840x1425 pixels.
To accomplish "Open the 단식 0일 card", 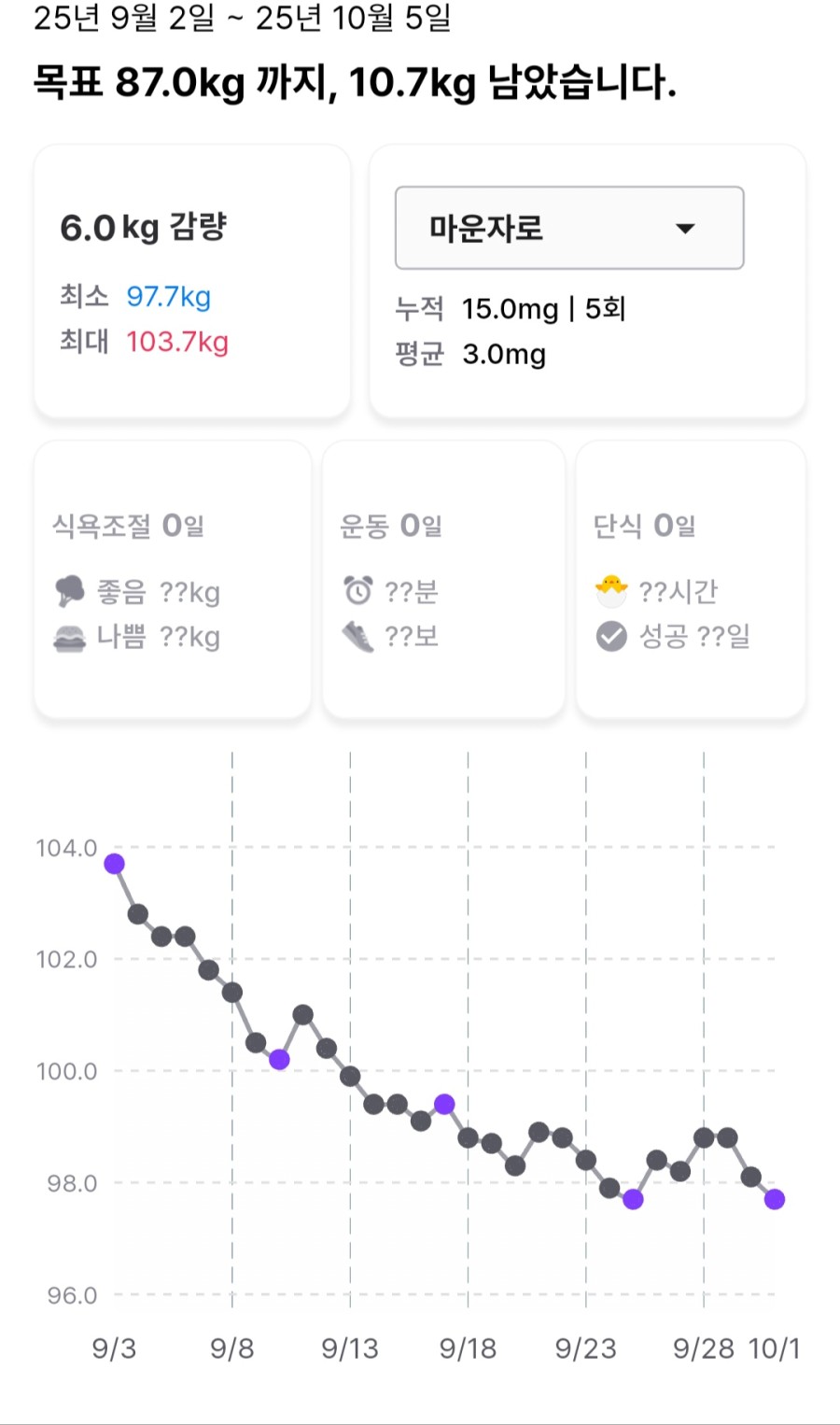I will [x=691, y=579].
